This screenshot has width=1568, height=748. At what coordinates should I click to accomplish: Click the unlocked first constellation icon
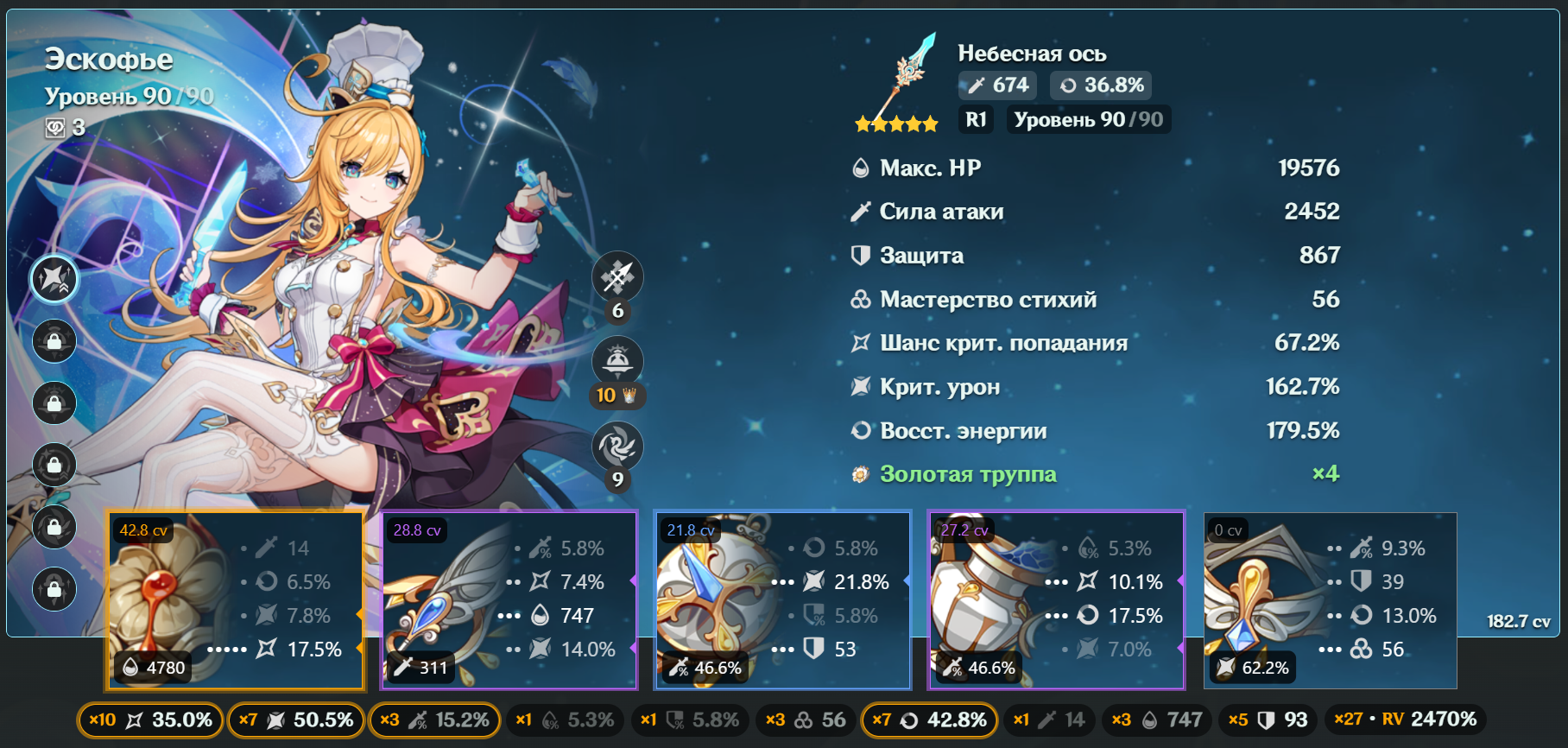click(54, 279)
